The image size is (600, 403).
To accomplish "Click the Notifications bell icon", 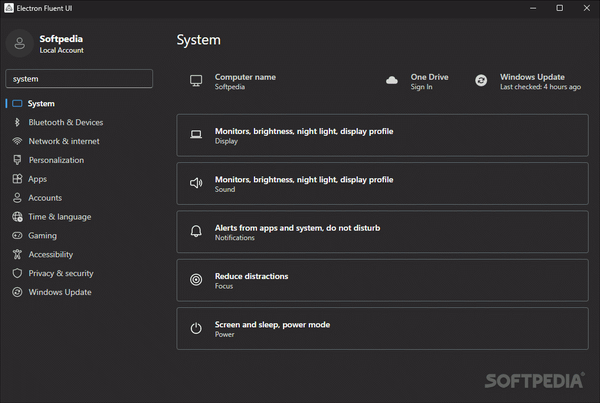I will 196,231.
